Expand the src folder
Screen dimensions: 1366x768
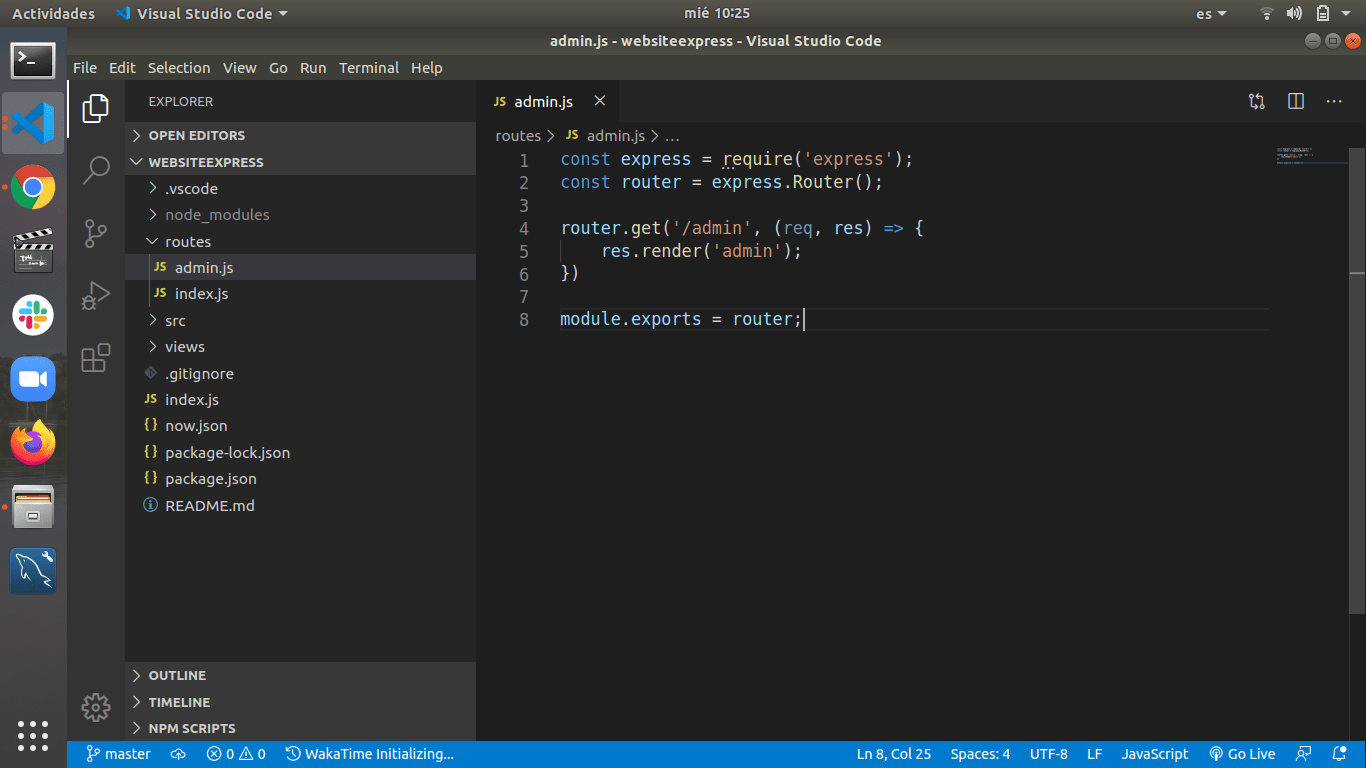(x=300, y=320)
